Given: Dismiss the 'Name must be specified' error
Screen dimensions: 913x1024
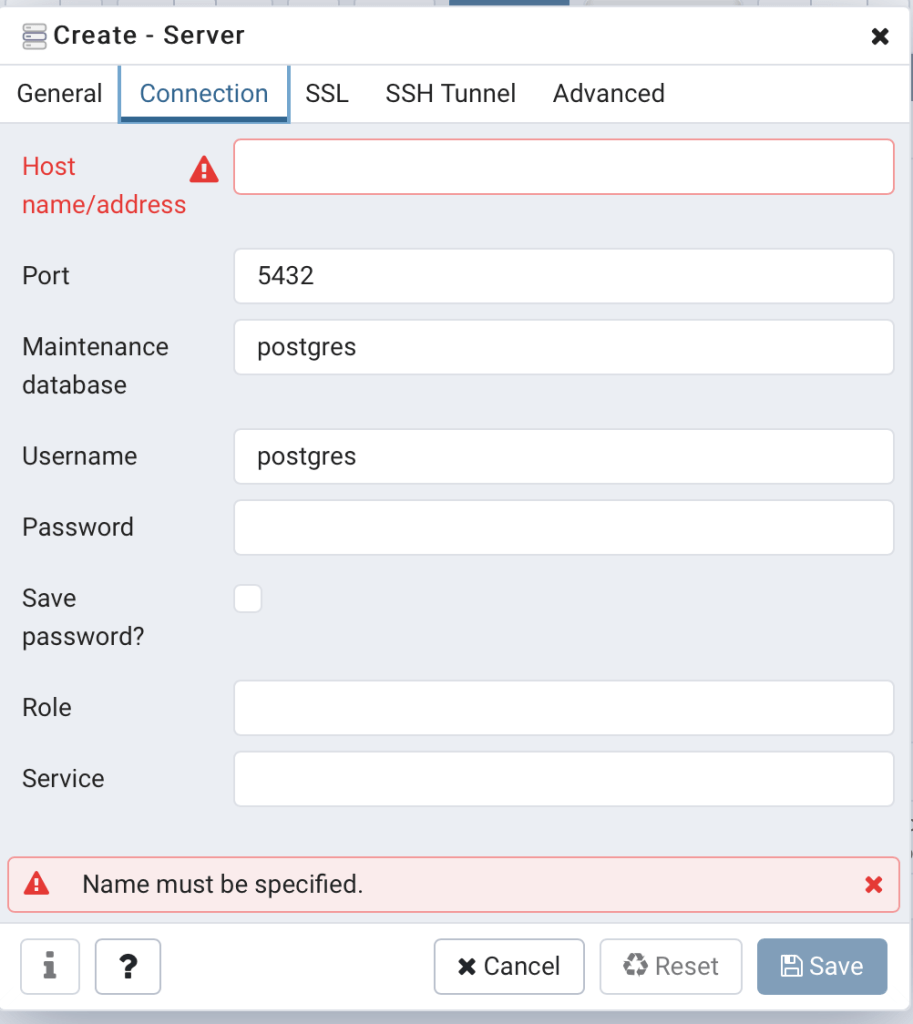Looking at the screenshot, I should pyautogui.click(x=873, y=884).
